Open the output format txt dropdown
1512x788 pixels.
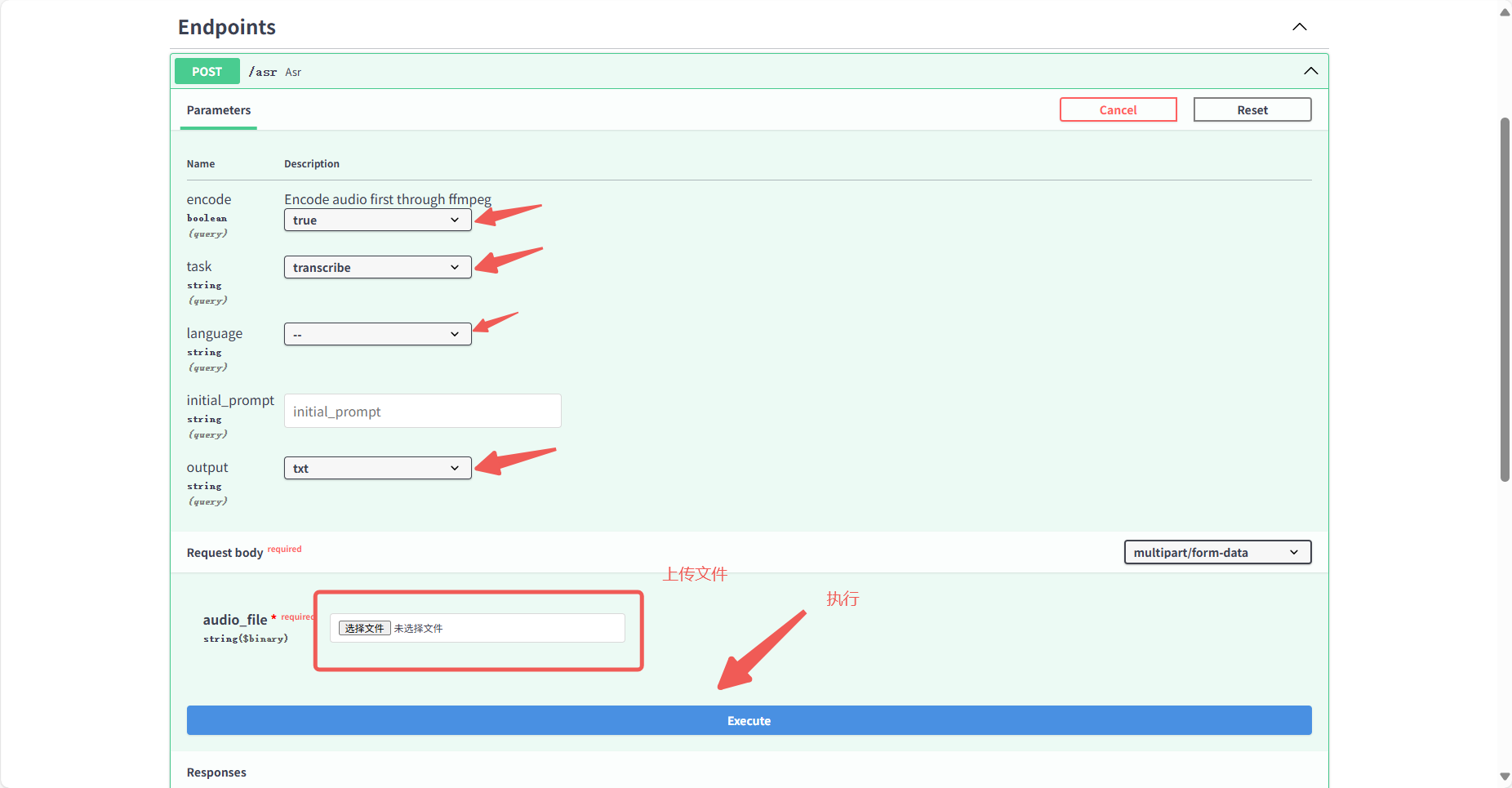tap(377, 469)
